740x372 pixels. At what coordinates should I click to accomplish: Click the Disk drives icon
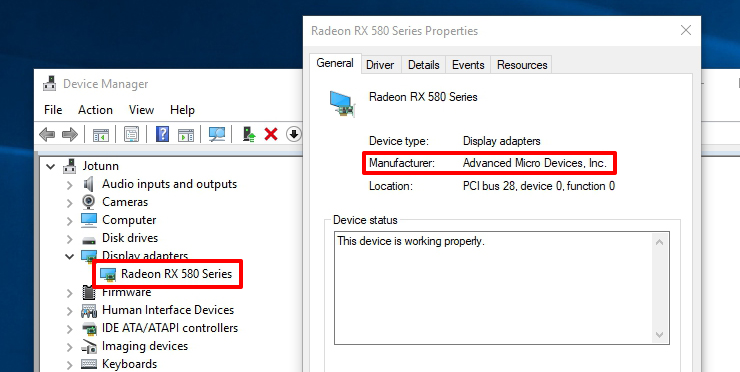point(89,239)
